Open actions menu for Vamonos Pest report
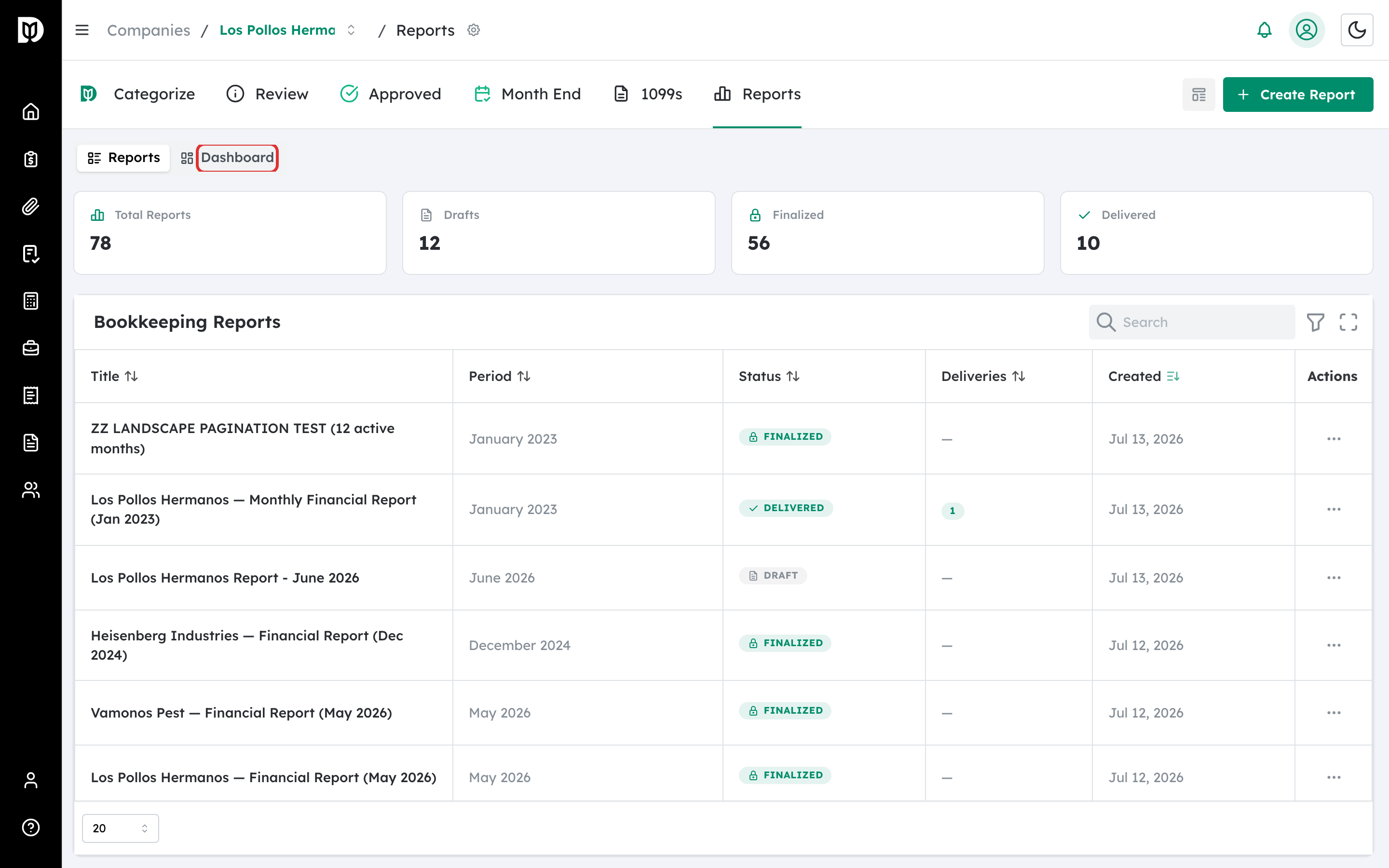This screenshot has height=868, width=1389. pyautogui.click(x=1334, y=712)
